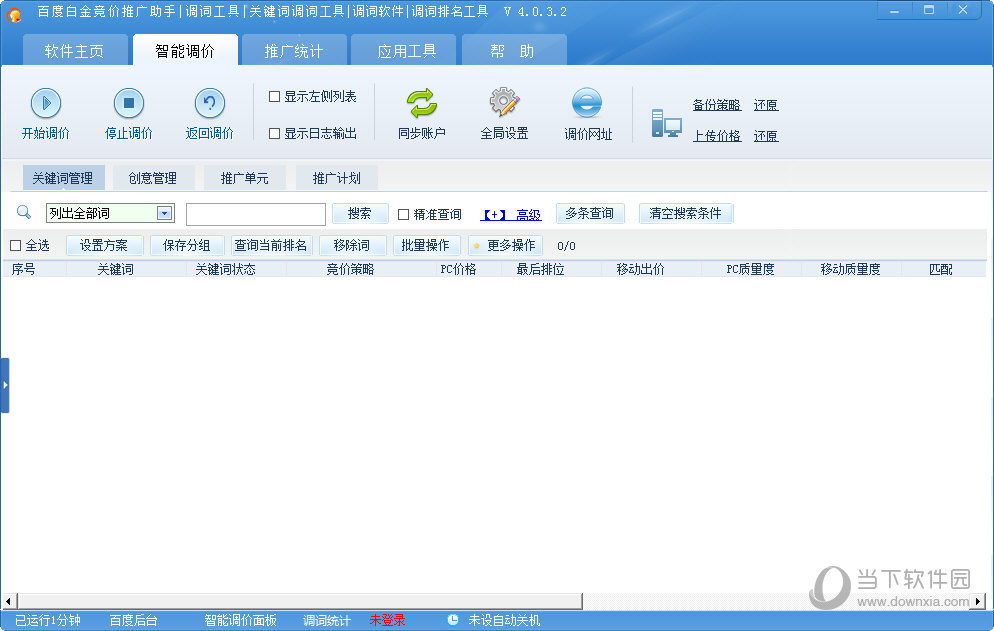The width and height of the screenshot is (994, 631).
Task: Click the 开始调价 play icon
Action: [x=46, y=103]
